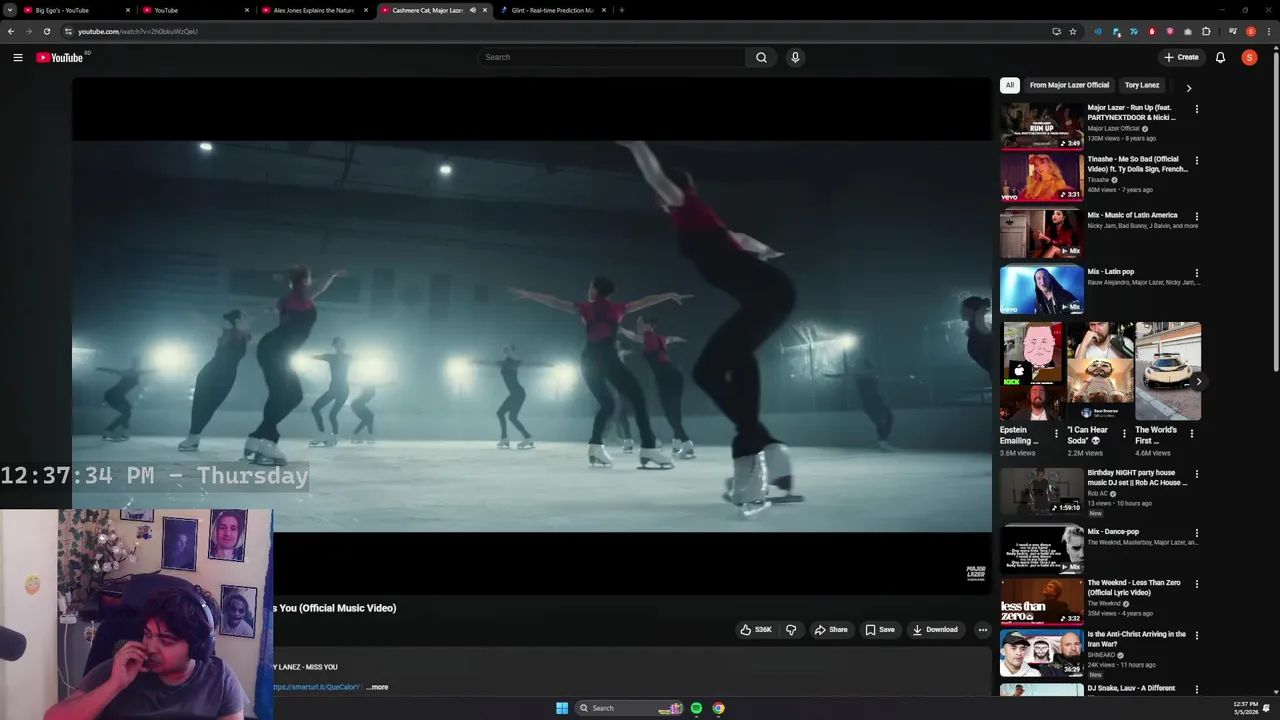Open options for Mix - Latin pop

pyautogui.click(x=1196, y=272)
